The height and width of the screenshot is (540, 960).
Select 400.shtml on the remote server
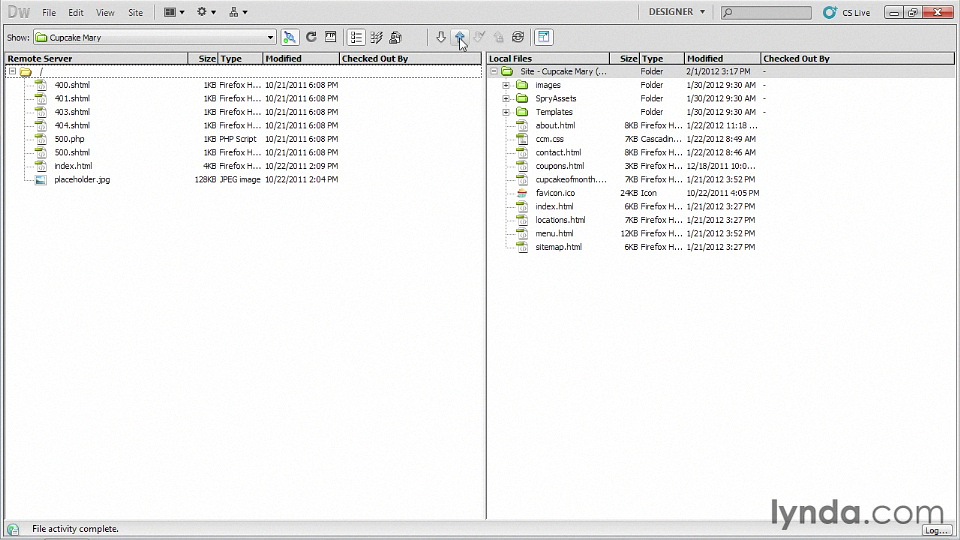click(72, 85)
